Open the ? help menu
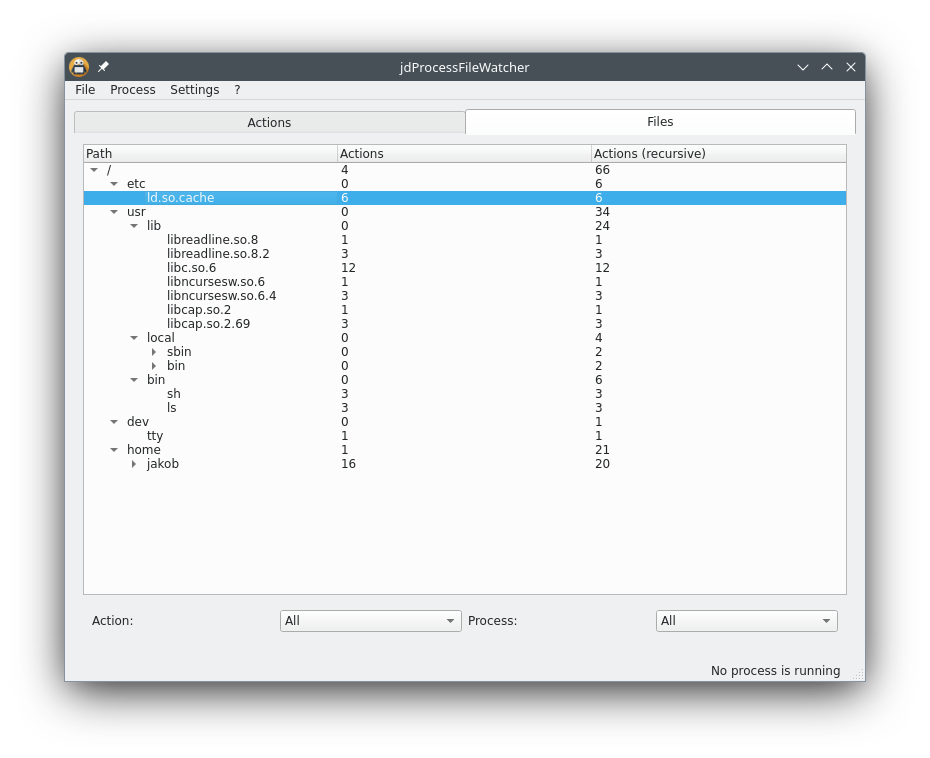Image resolution: width=930 pixels, height=758 pixels. pos(237,90)
